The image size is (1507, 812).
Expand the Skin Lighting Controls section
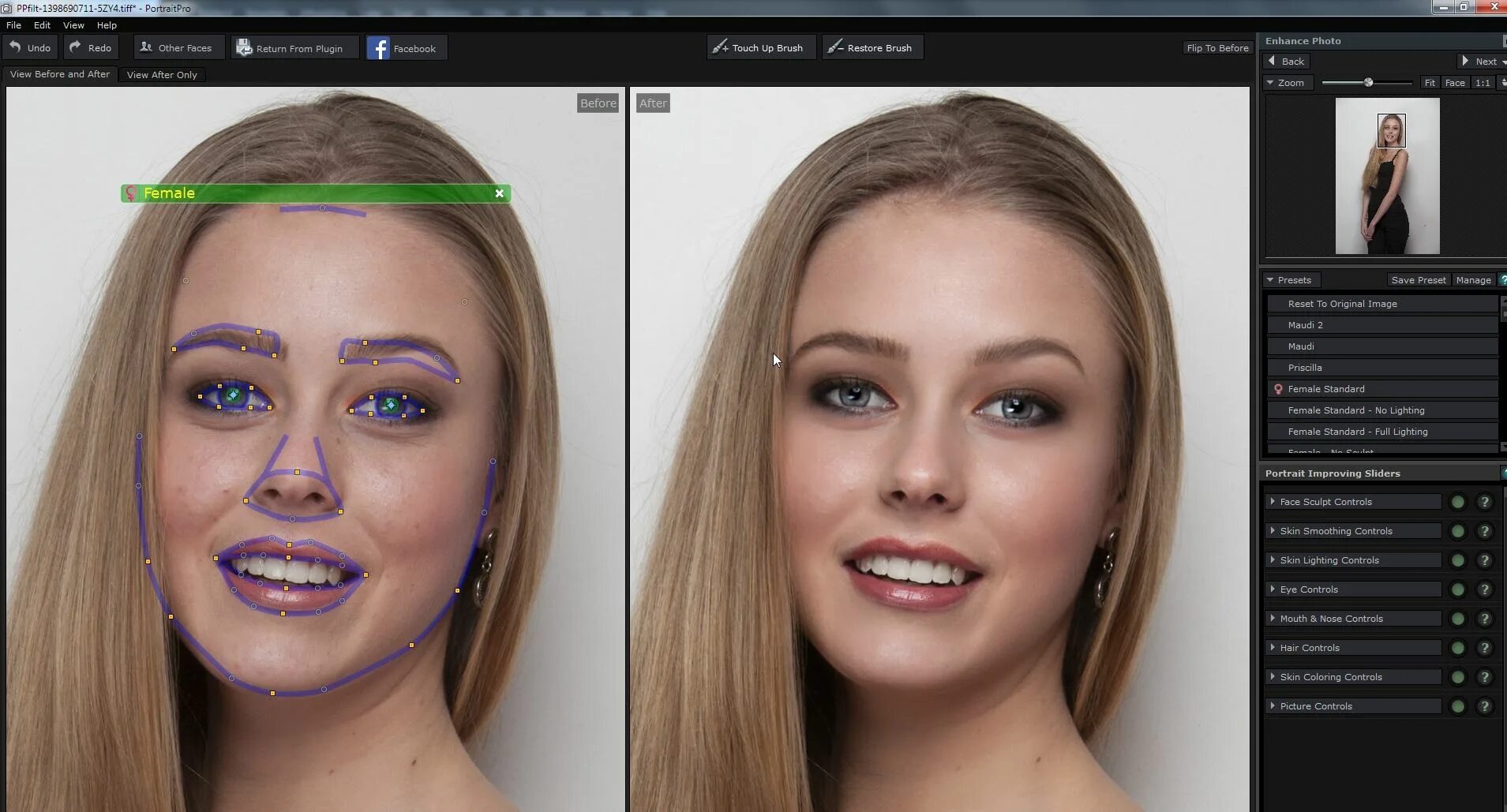pyautogui.click(x=1354, y=560)
